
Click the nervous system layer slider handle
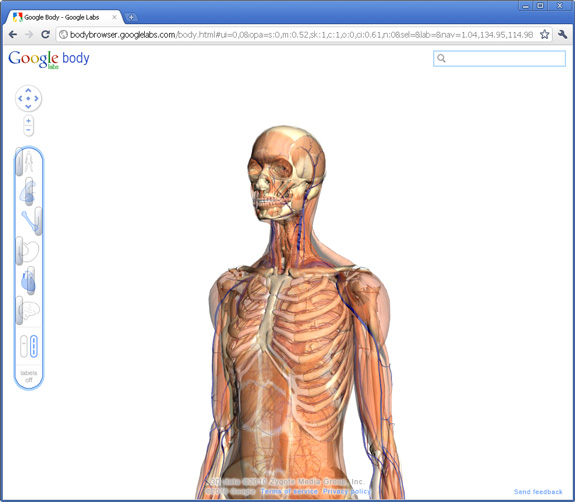tap(19, 310)
